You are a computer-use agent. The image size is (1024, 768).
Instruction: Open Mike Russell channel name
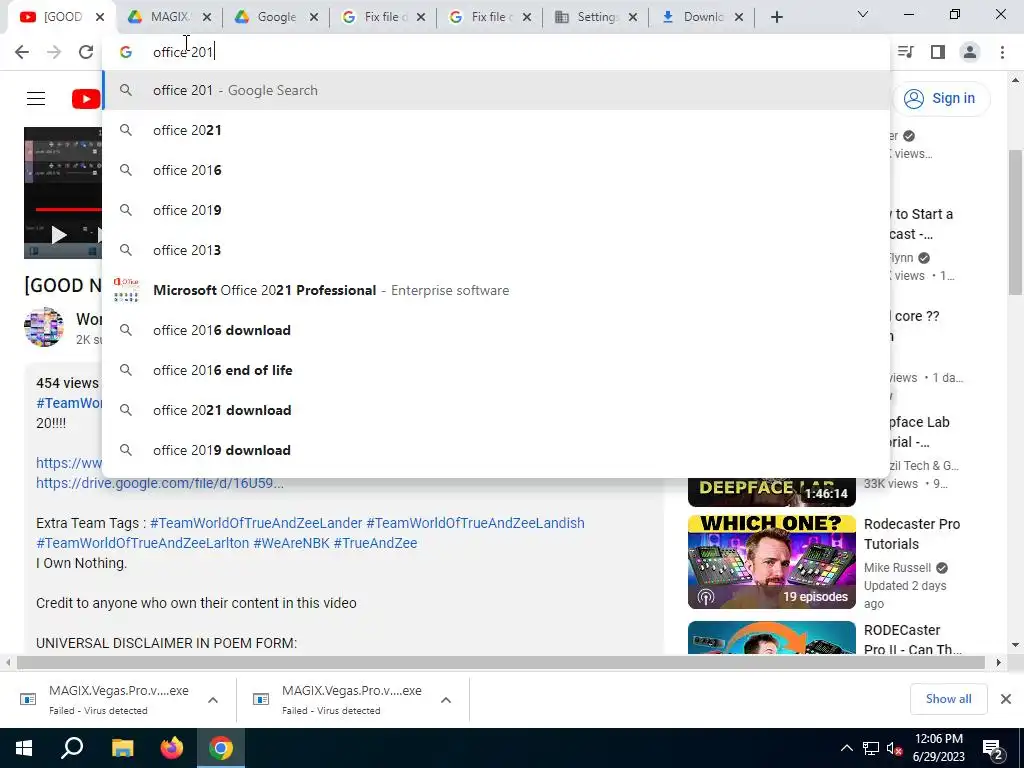(x=897, y=568)
